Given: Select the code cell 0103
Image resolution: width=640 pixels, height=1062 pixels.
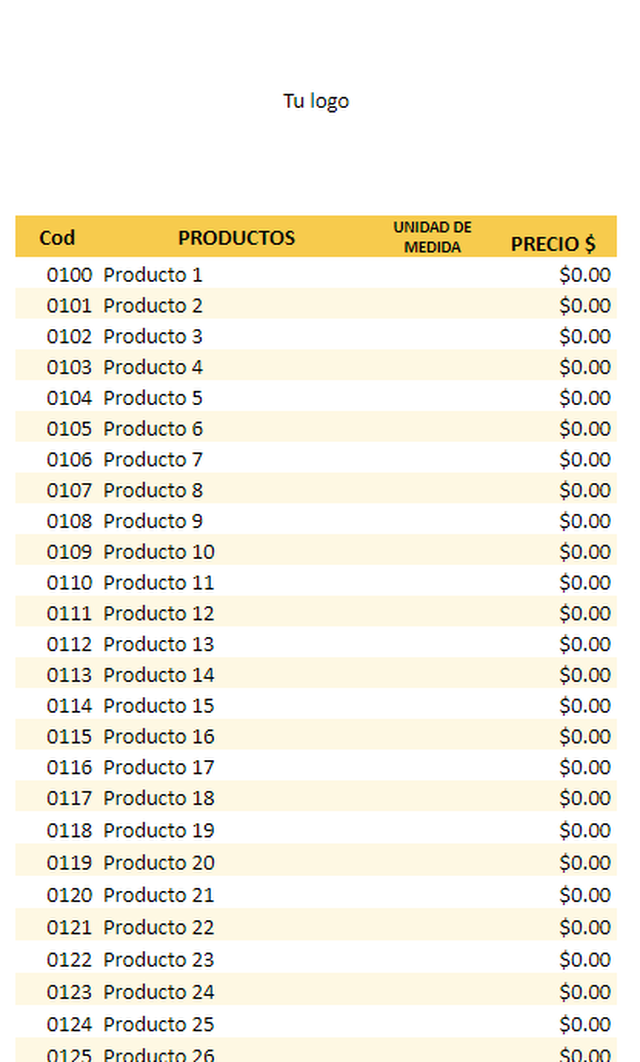Looking at the screenshot, I should pos(69,367).
